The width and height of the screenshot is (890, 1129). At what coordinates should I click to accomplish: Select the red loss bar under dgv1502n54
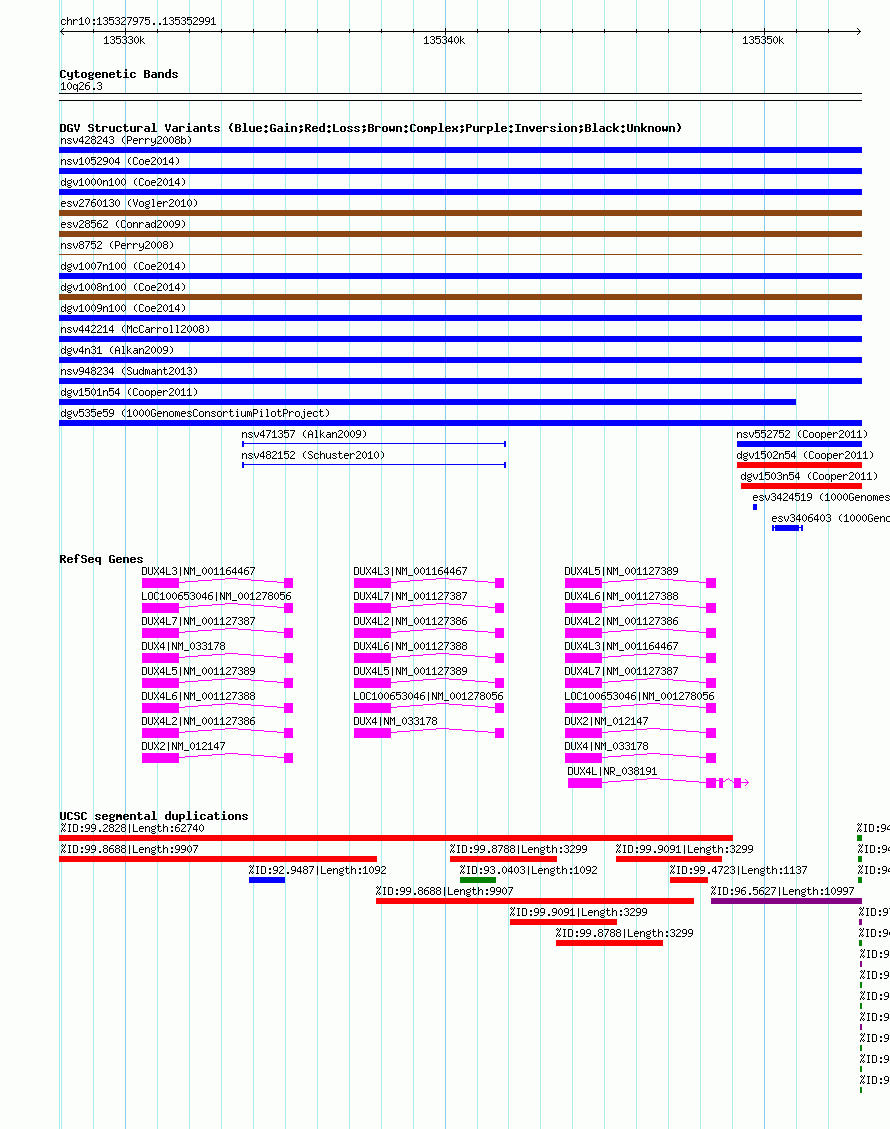[799, 465]
